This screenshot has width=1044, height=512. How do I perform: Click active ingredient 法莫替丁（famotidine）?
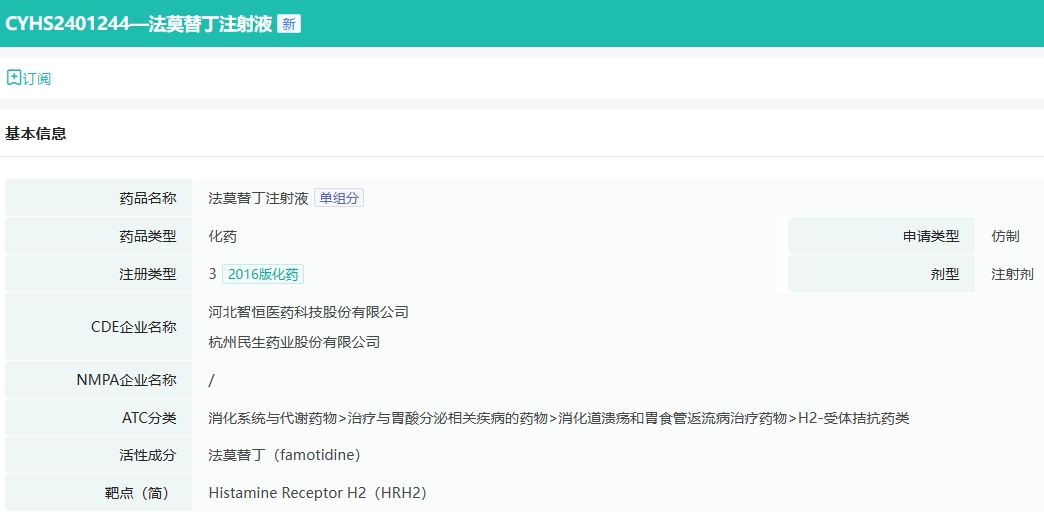tap(284, 456)
